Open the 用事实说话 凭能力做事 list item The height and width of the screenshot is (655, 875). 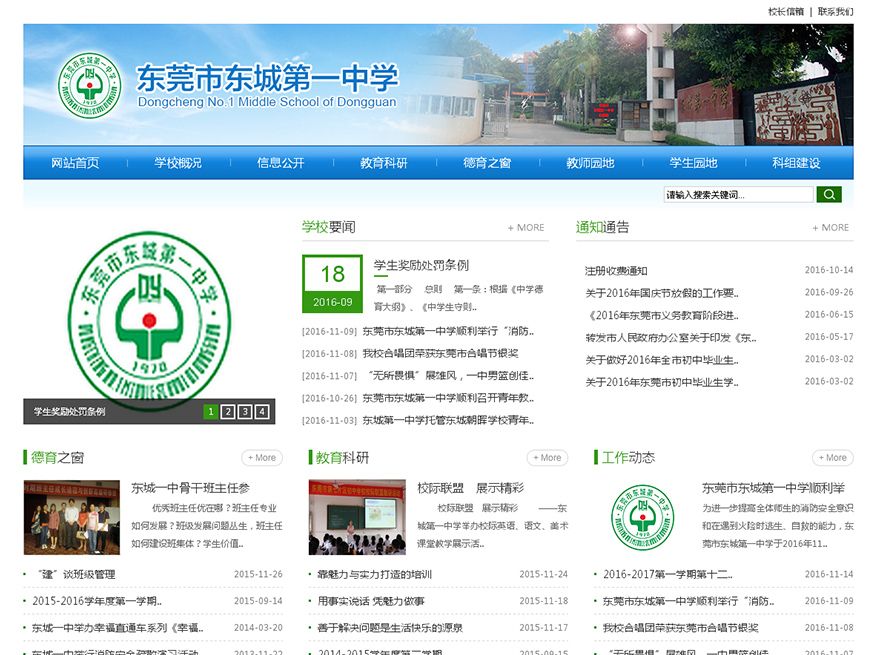point(371,601)
